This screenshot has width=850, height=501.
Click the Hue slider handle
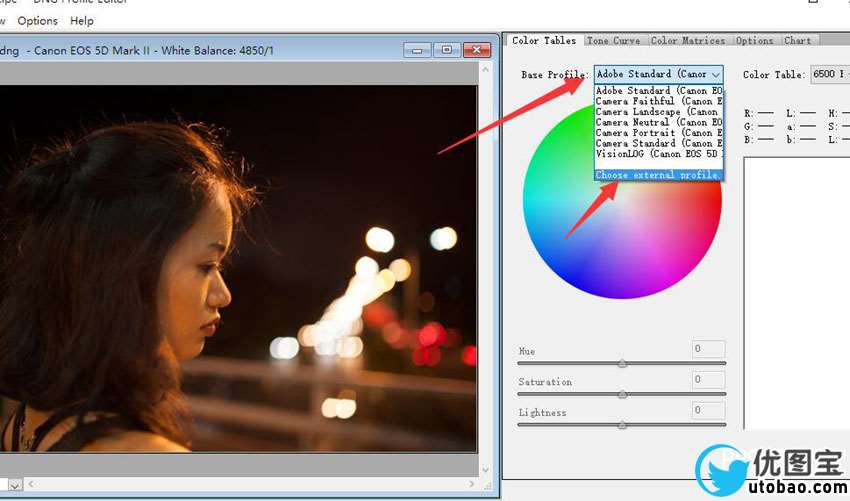tap(622, 363)
